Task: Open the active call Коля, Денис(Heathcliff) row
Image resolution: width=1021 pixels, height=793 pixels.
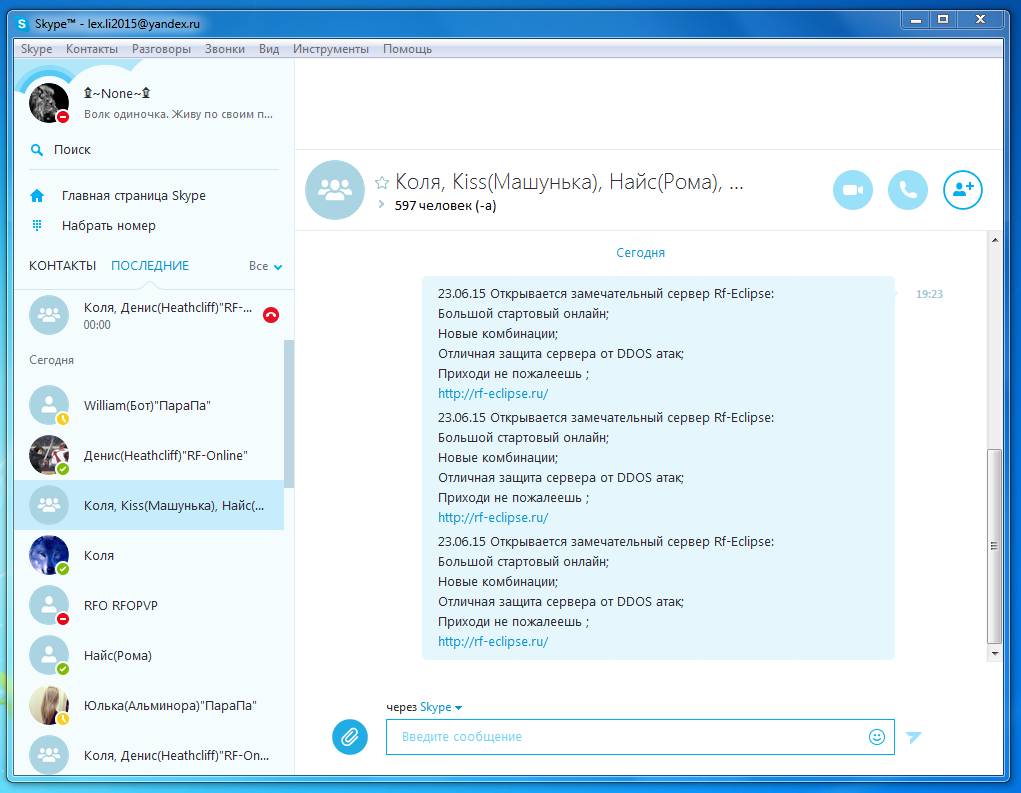Action: coord(154,315)
